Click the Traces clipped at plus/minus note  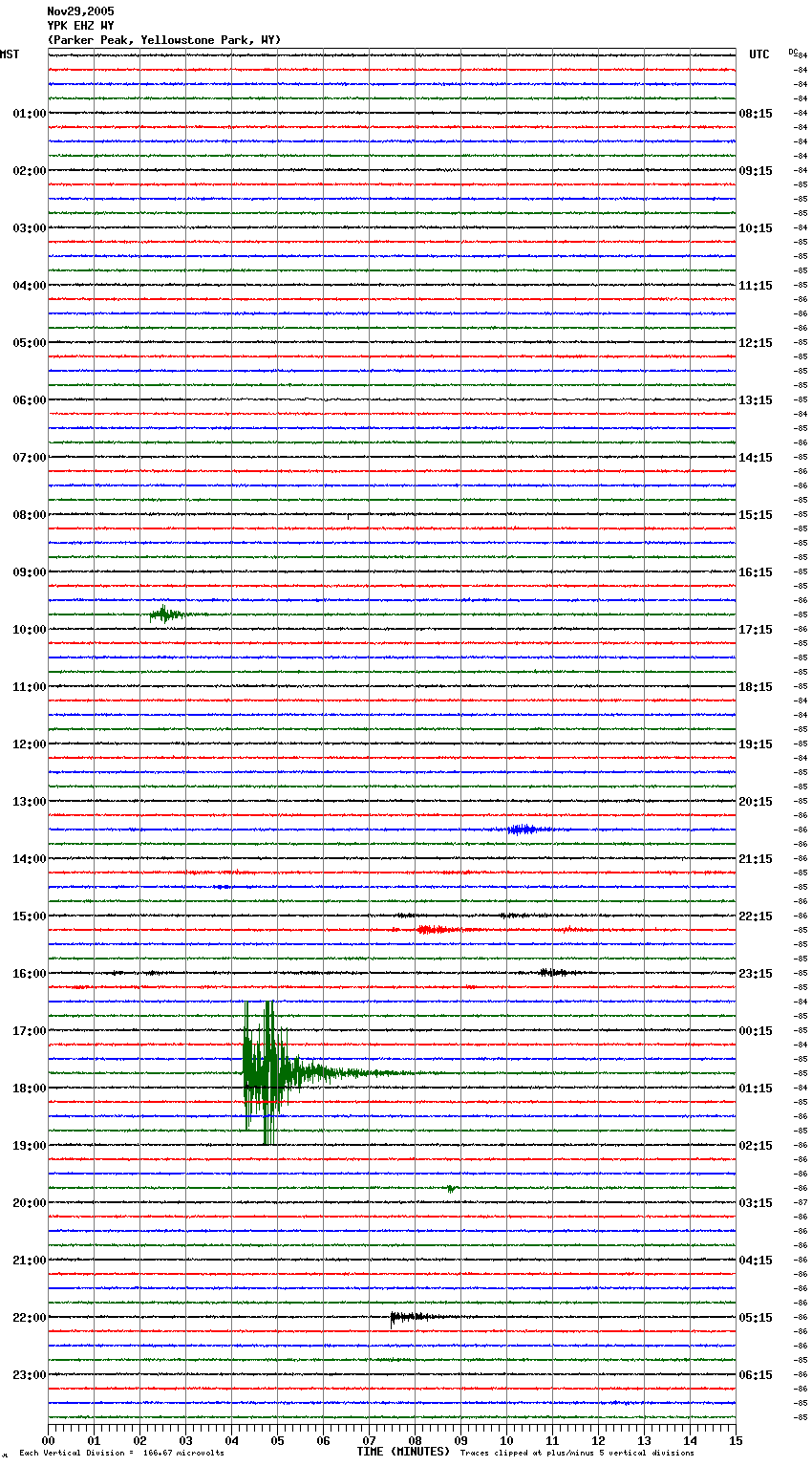(x=577, y=1454)
